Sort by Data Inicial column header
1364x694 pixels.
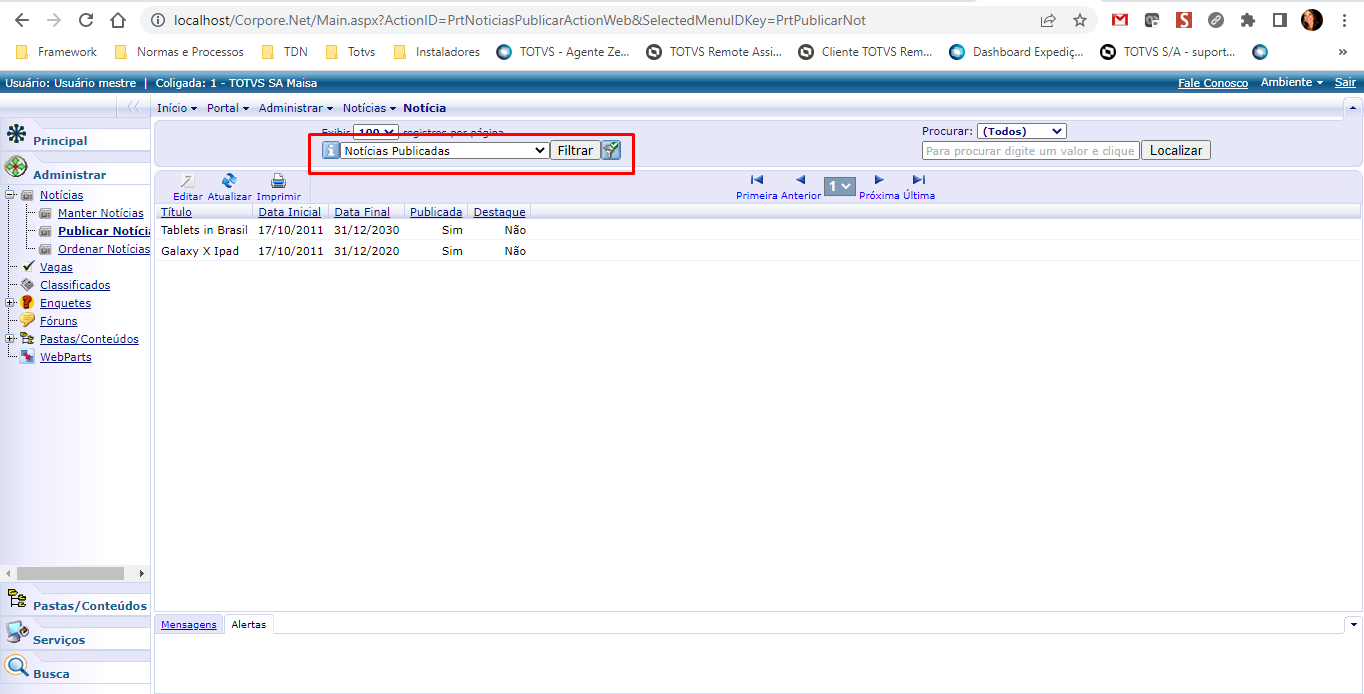point(290,212)
